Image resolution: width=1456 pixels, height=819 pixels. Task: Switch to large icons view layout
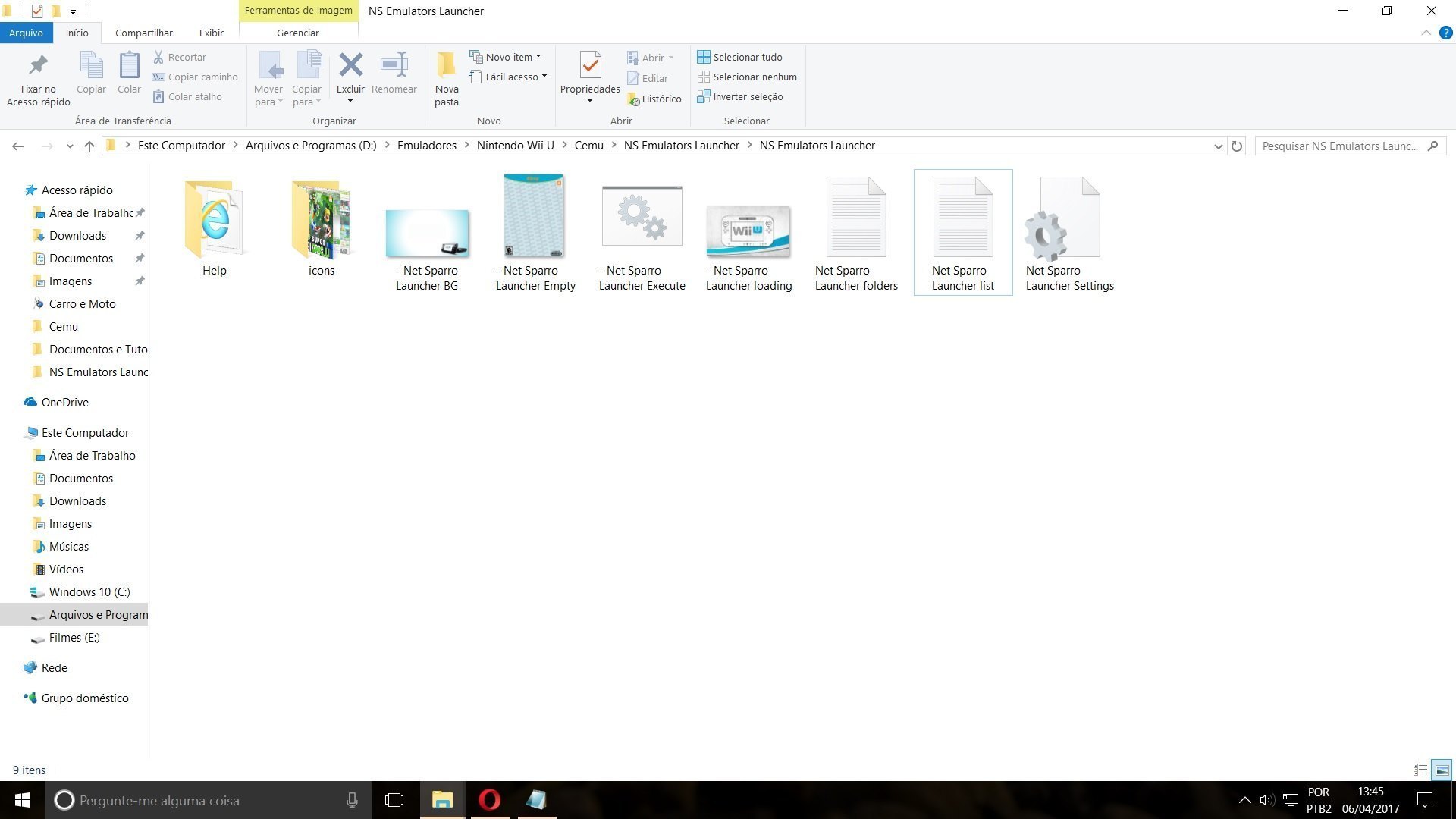pyautogui.click(x=1442, y=770)
